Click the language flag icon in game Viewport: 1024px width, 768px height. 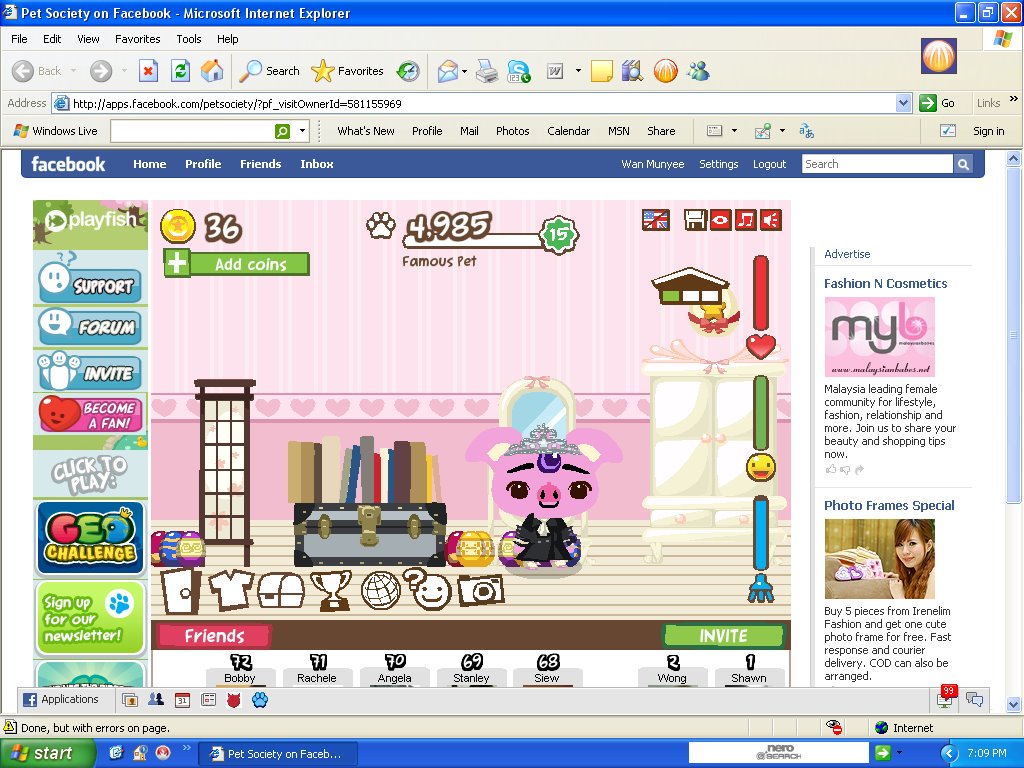coord(656,220)
